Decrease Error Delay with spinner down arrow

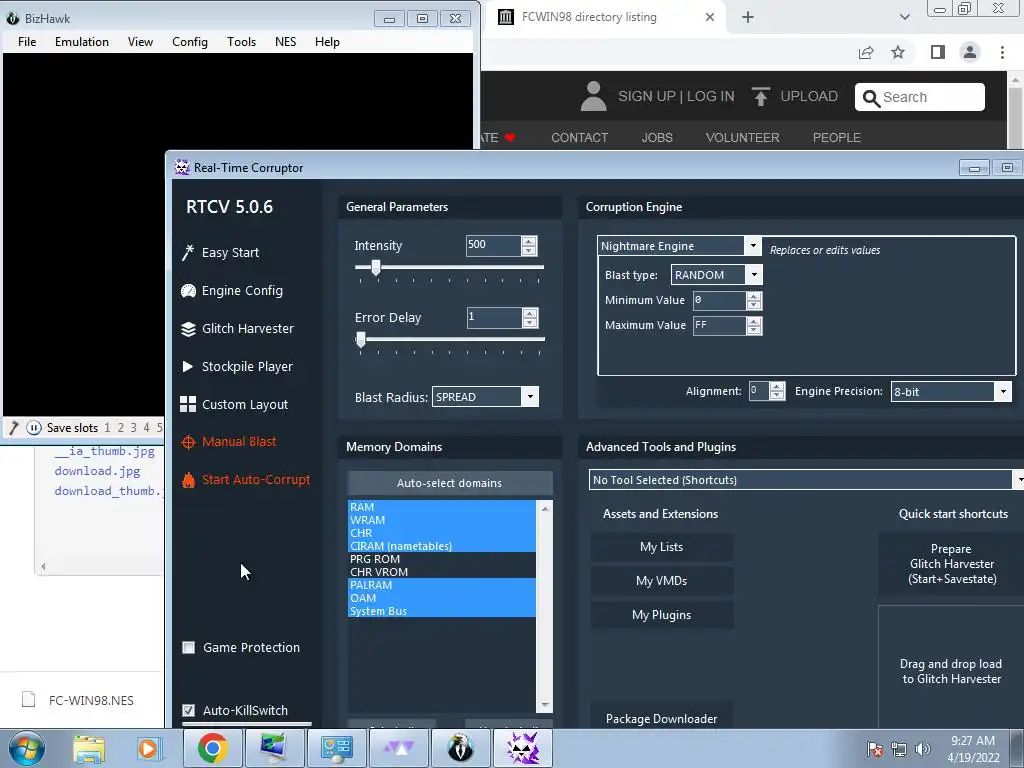click(x=530, y=323)
